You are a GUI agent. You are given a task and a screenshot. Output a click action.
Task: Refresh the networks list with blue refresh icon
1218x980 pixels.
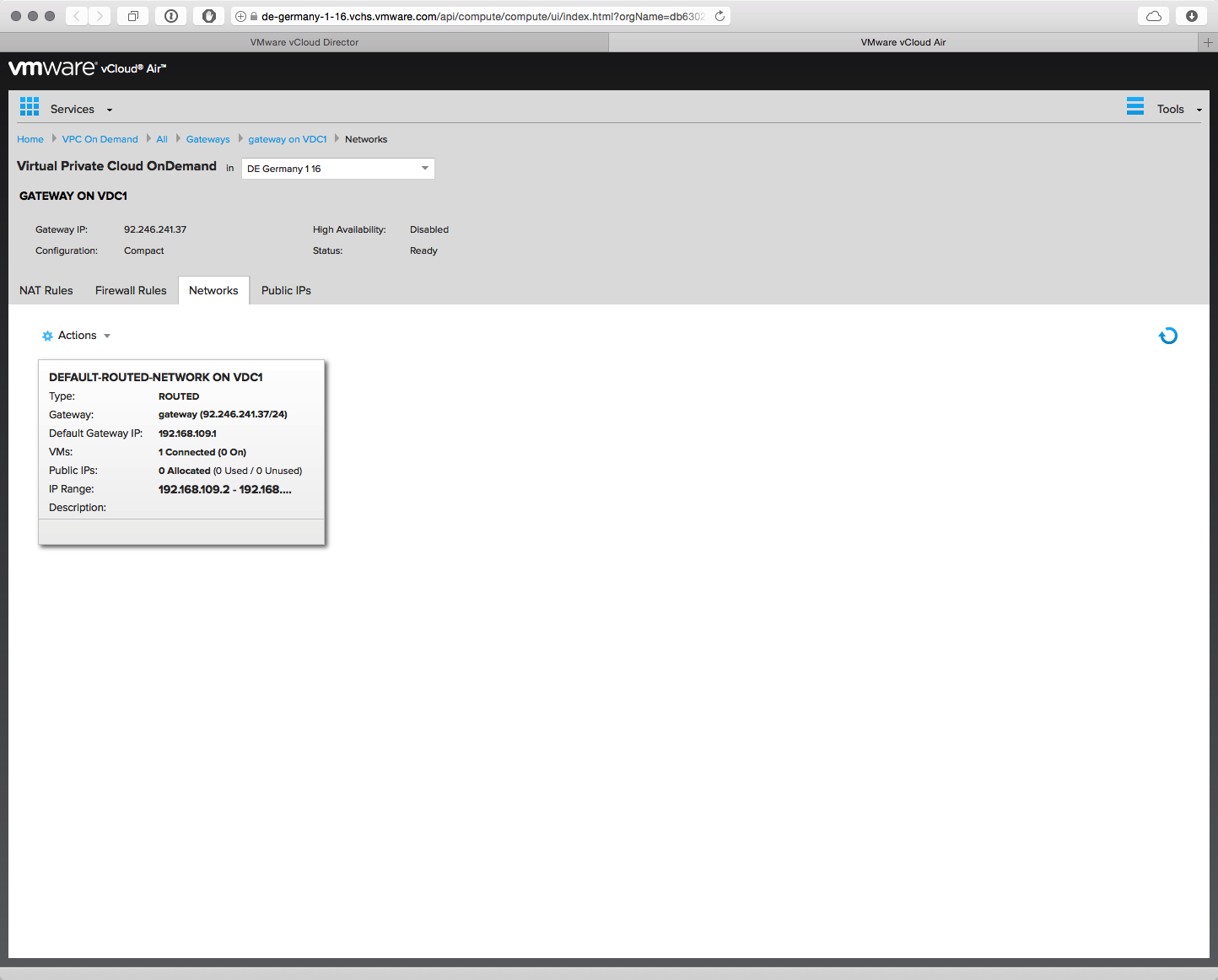(x=1167, y=336)
